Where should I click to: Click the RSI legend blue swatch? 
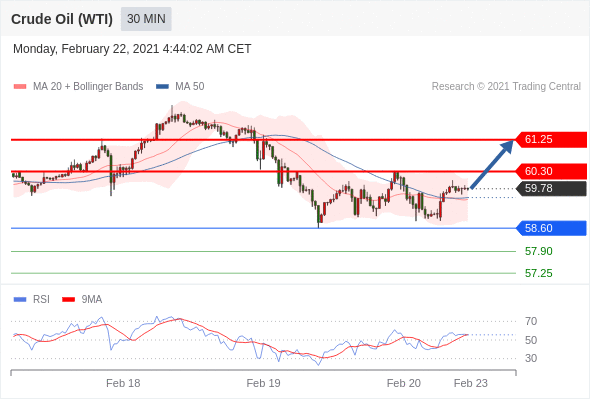(x=20, y=300)
